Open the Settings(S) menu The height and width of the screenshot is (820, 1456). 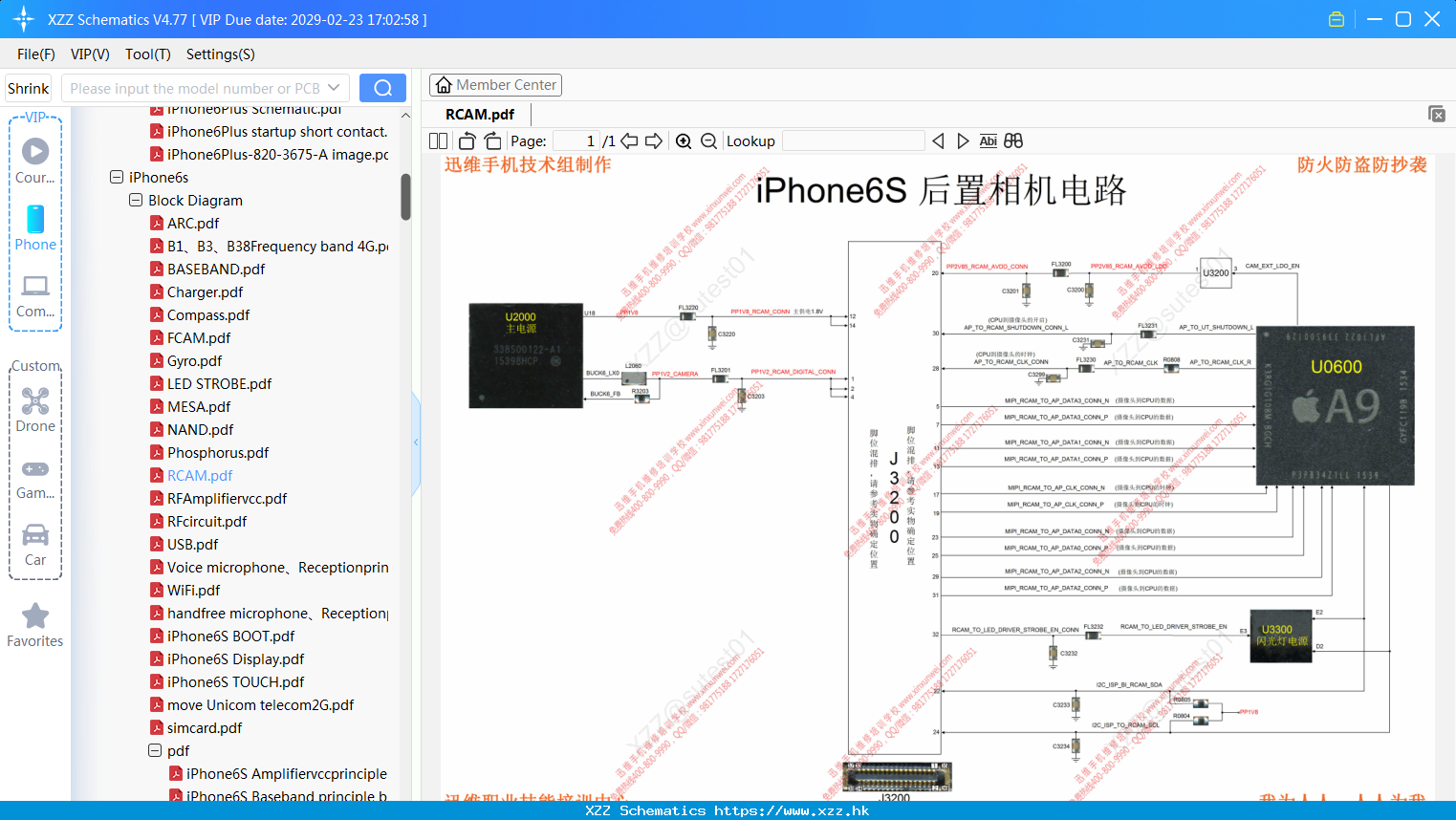pyautogui.click(x=221, y=54)
